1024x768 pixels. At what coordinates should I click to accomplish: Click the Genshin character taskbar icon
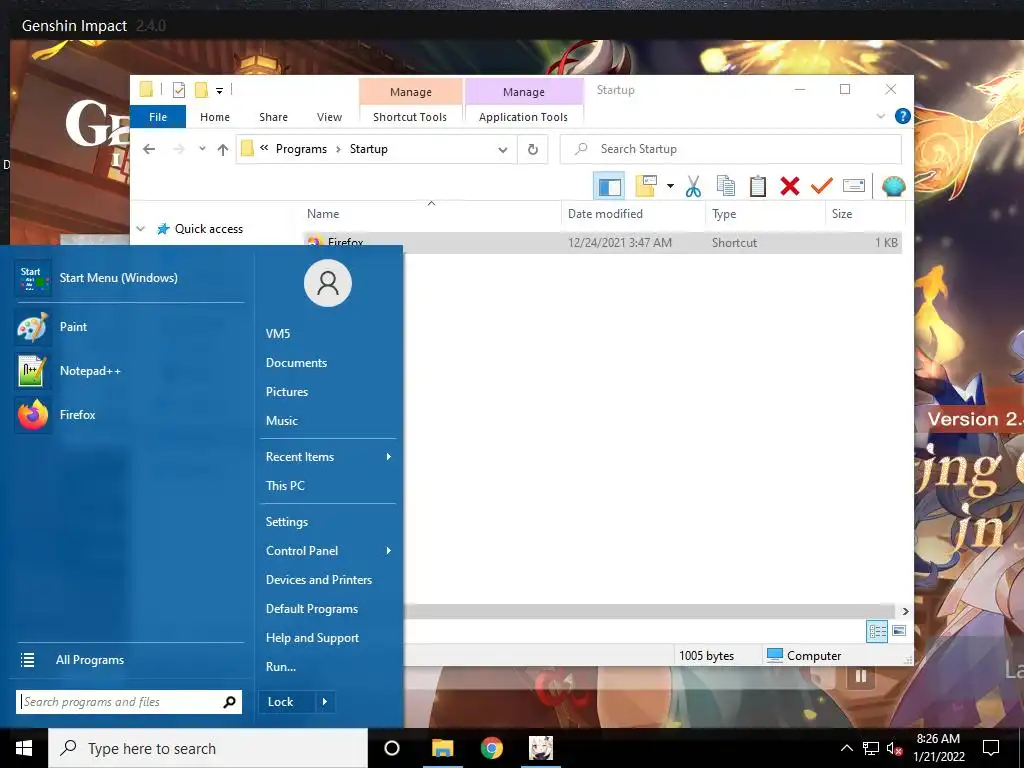[x=541, y=748]
